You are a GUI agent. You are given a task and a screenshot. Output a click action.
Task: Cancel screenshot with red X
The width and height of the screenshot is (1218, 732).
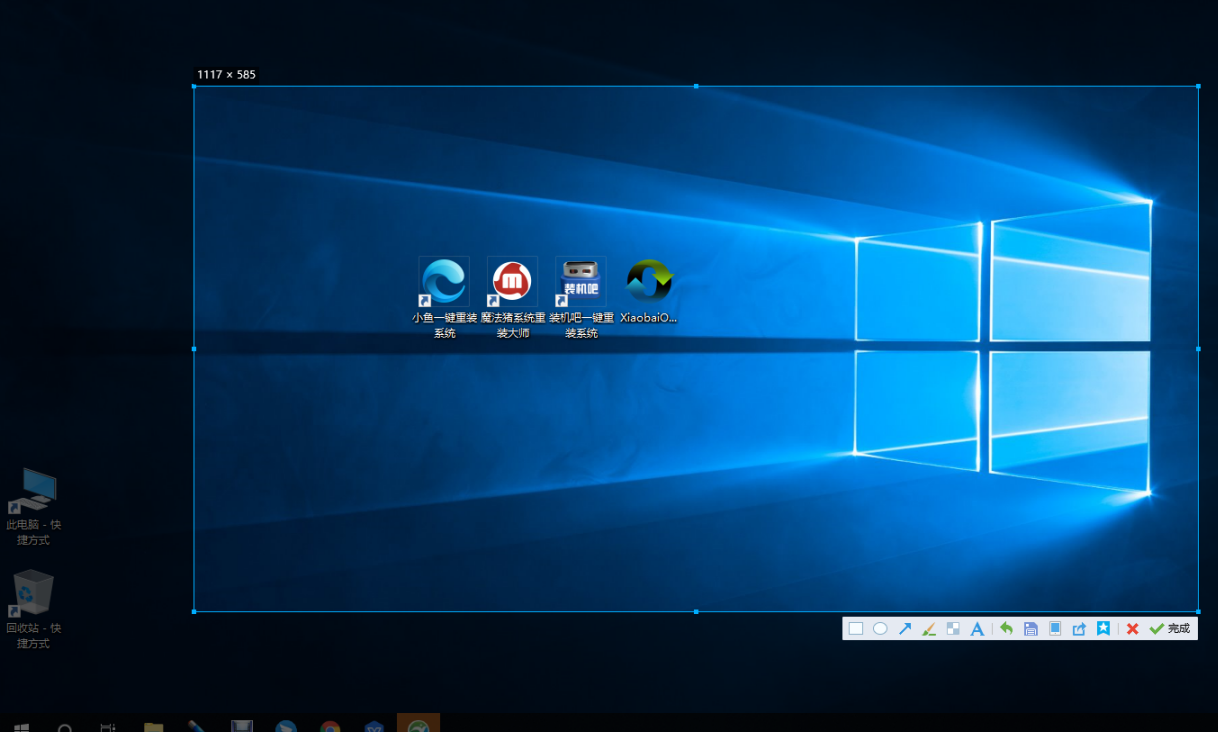pyautogui.click(x=1132, y=629)
